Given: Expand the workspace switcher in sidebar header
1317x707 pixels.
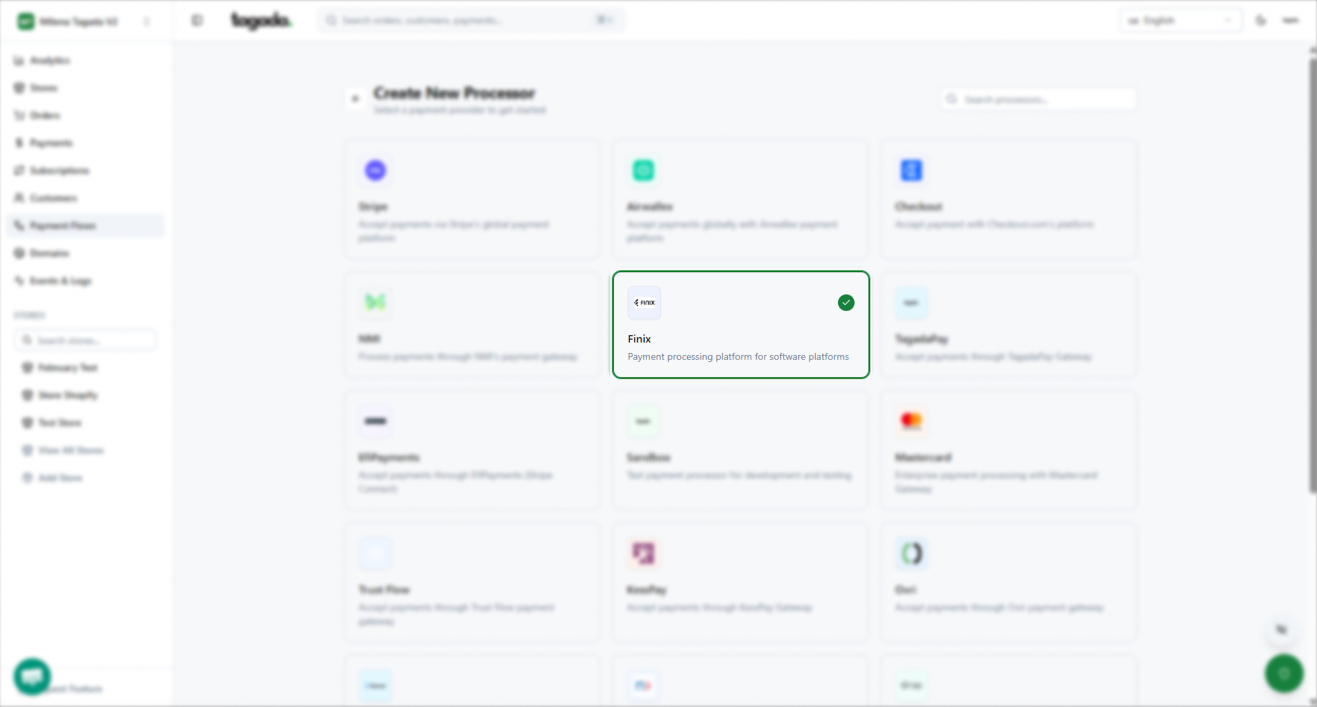Looking at the screenshot, I should point(146,21).
